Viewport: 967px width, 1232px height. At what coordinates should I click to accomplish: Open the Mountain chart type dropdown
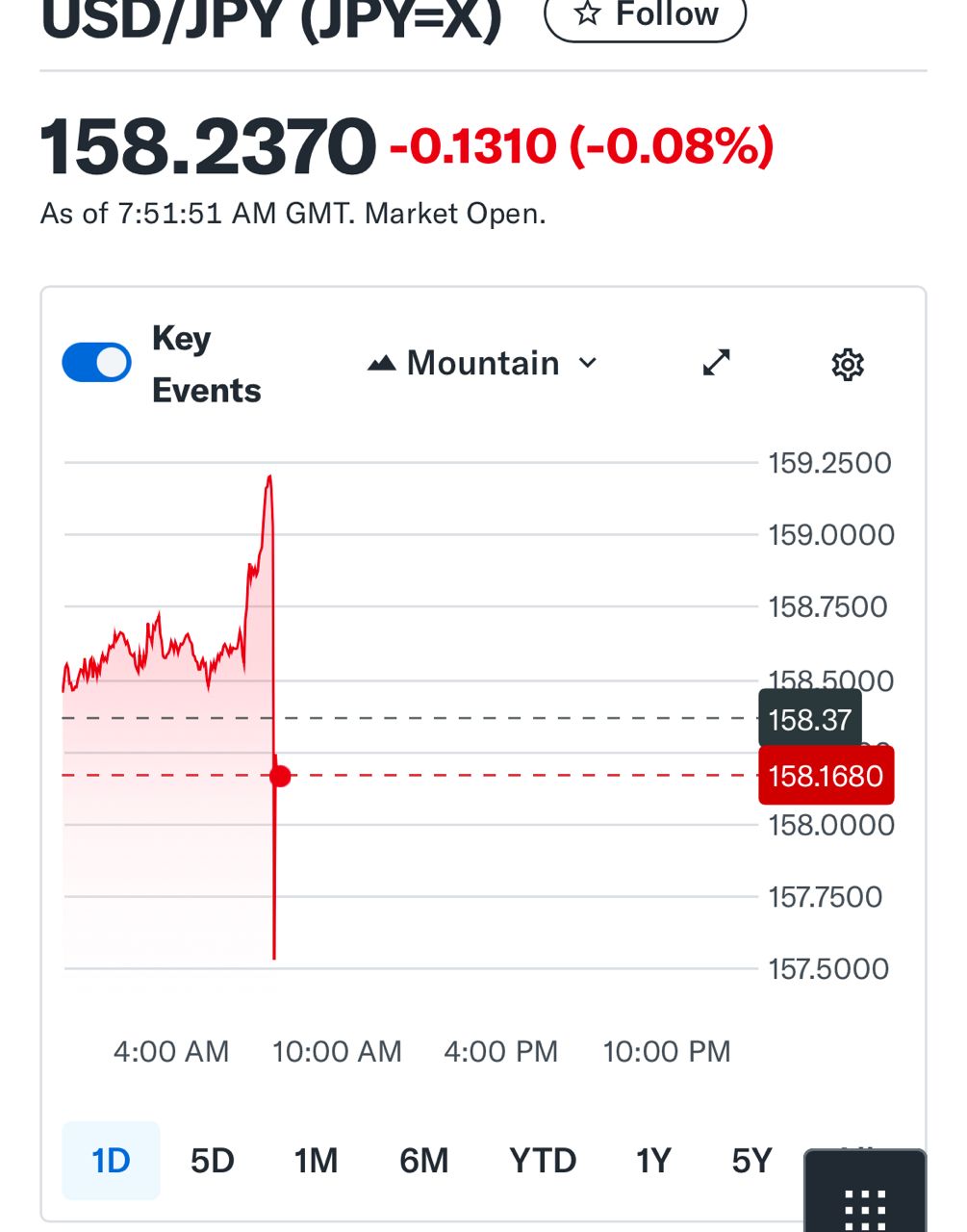482,363
